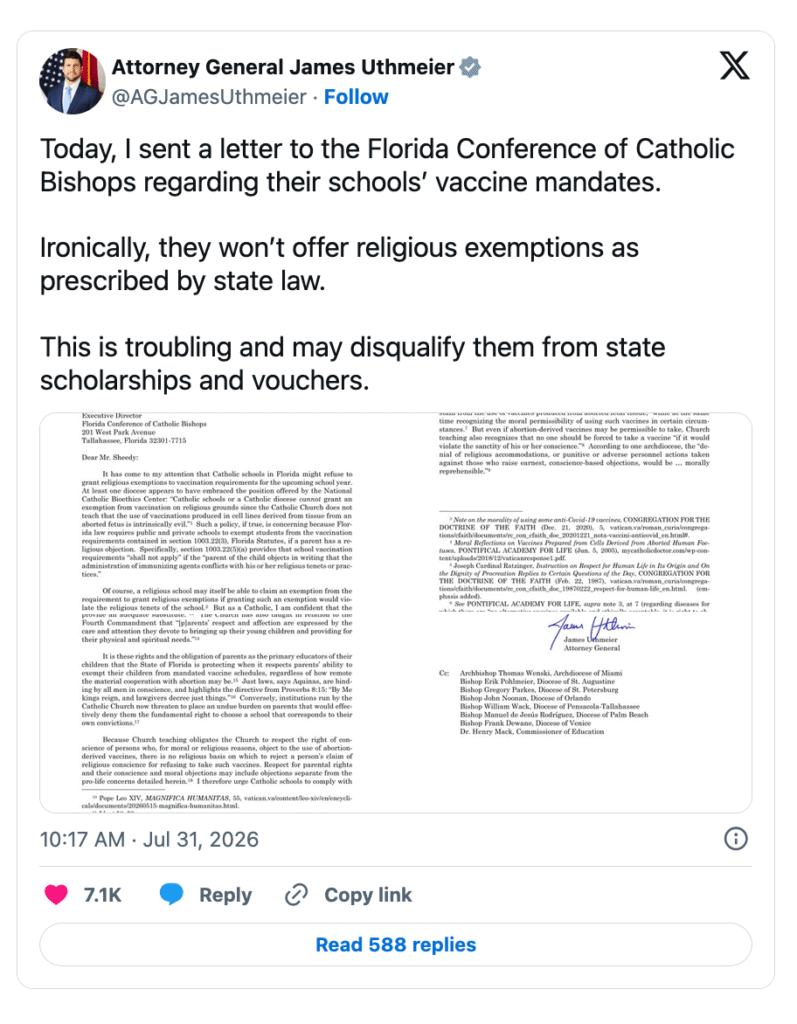Open the signature page of the letter image

click(x=574, y=613)
